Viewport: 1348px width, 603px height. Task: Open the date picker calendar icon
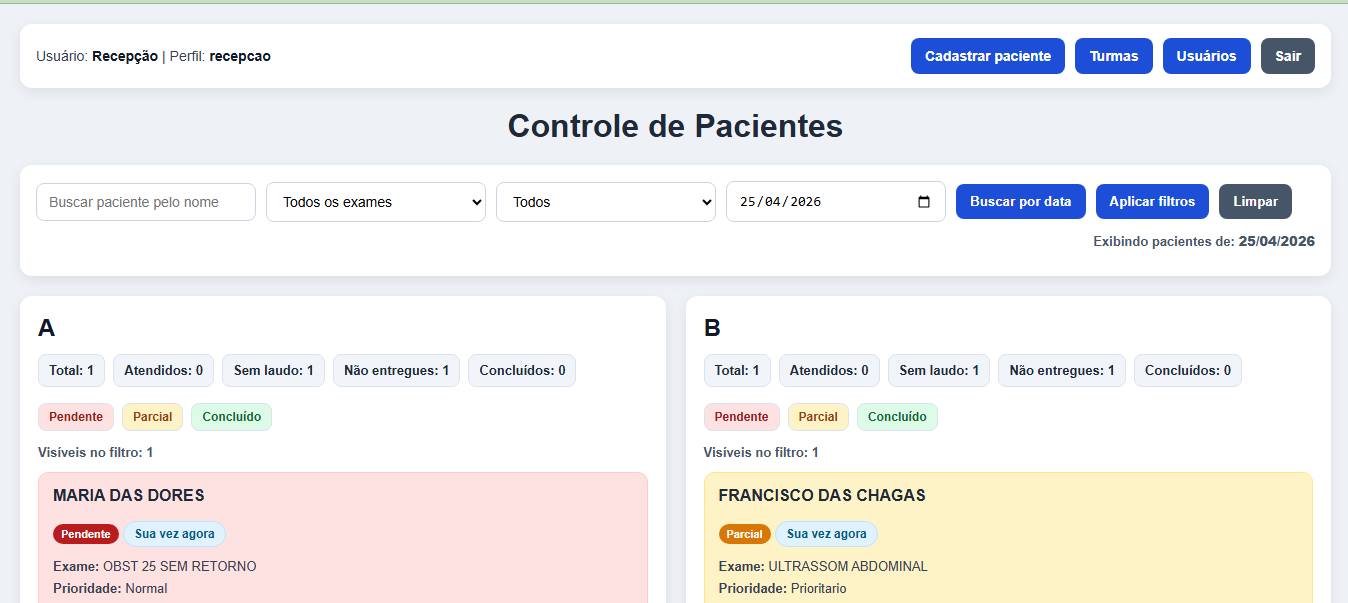924,202
